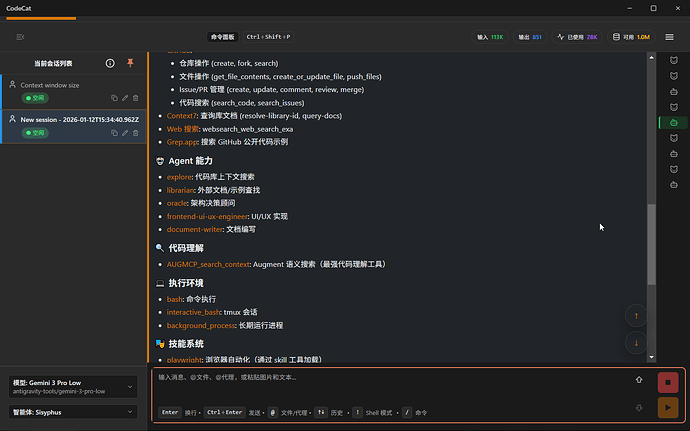Image resolution: width=690 pixels, height=431 pixels.
Task: Click the AUGMCP_search_context term
Action: pos(208,264)
